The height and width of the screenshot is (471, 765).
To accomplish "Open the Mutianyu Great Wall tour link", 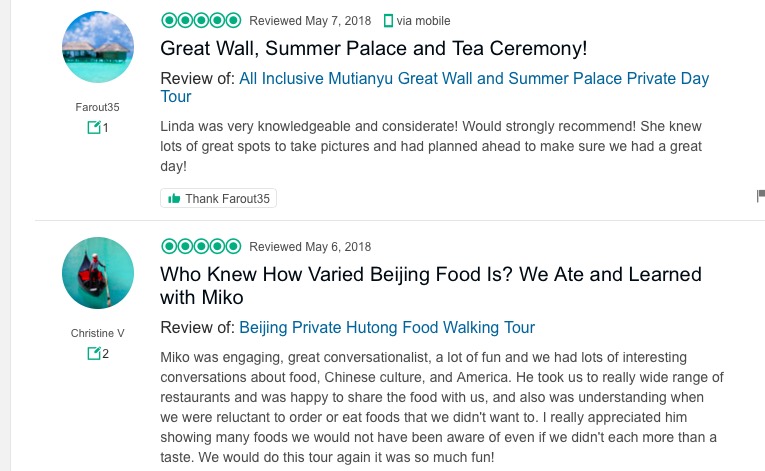I will (x=434, y=88).
